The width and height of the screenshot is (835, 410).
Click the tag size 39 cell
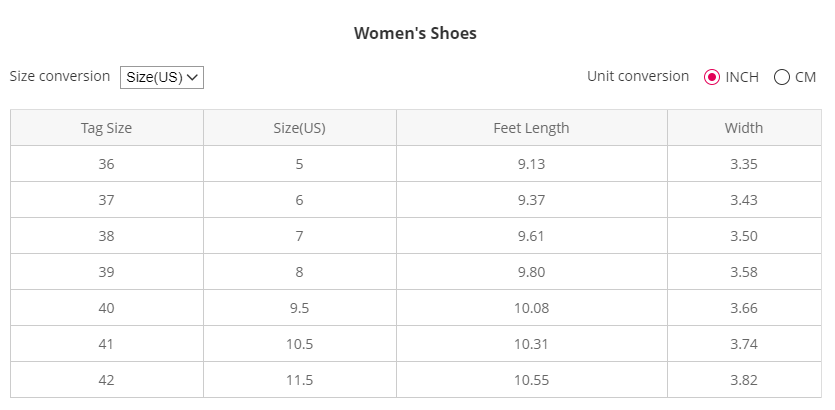(106, 272)
